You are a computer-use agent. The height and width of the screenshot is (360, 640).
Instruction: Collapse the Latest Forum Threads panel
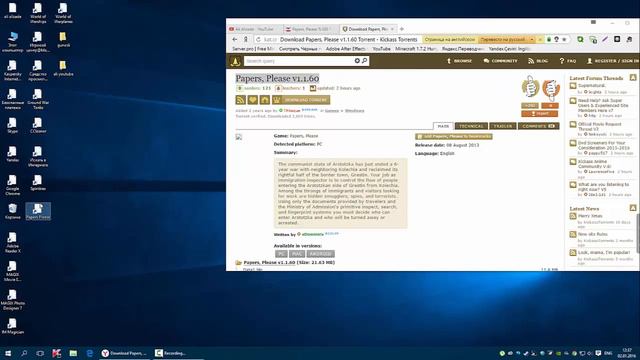(633, 78)
